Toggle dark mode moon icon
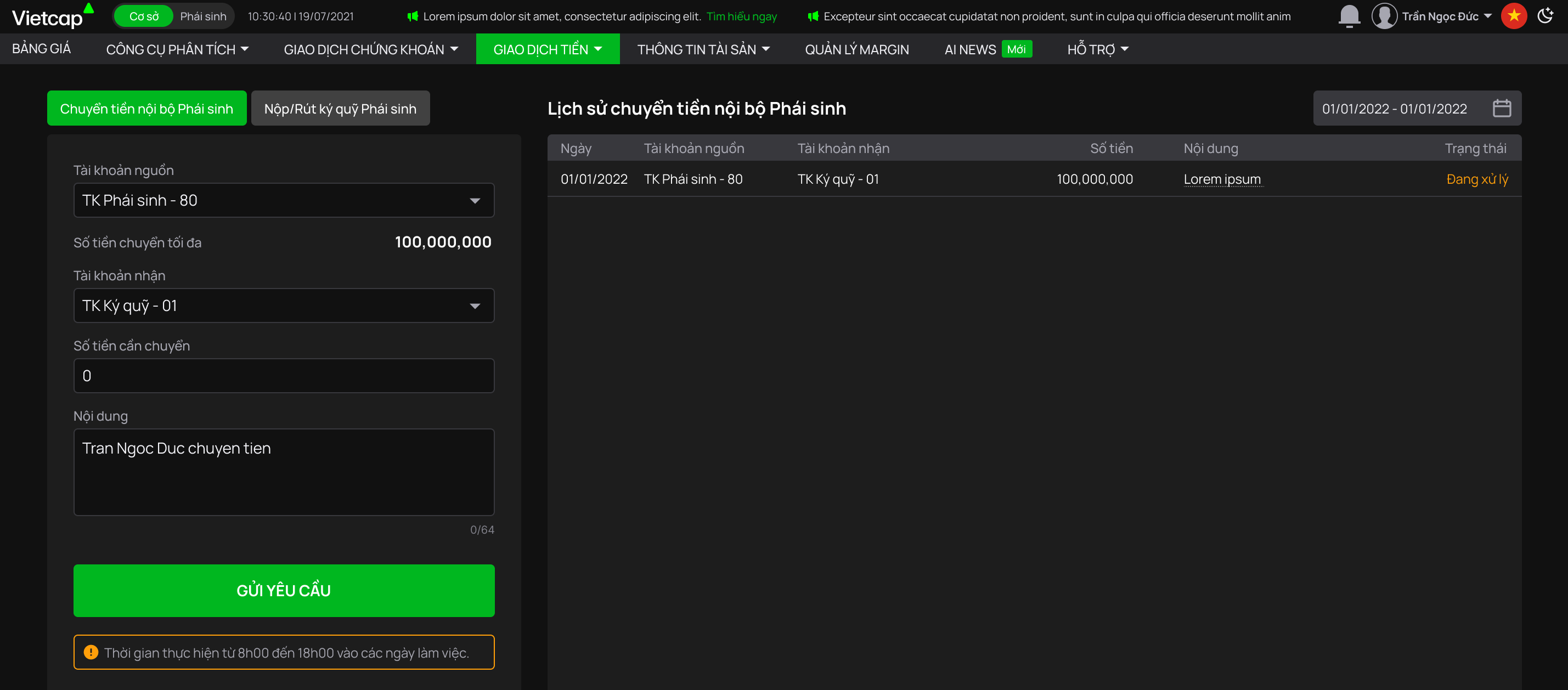 coord(1545,16)
